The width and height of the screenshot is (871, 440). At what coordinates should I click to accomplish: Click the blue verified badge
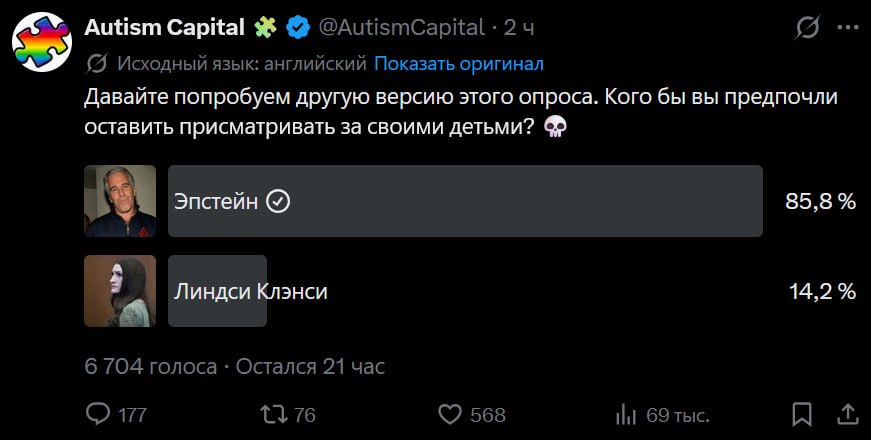pos(298,27)
